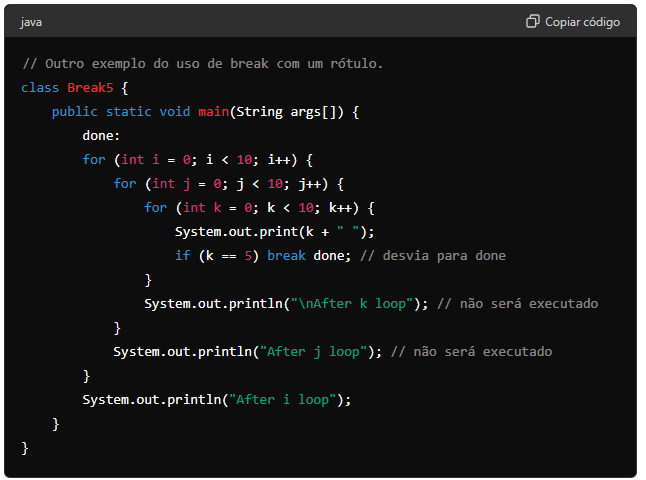Click the "class" keyword

tap(40, 87)
